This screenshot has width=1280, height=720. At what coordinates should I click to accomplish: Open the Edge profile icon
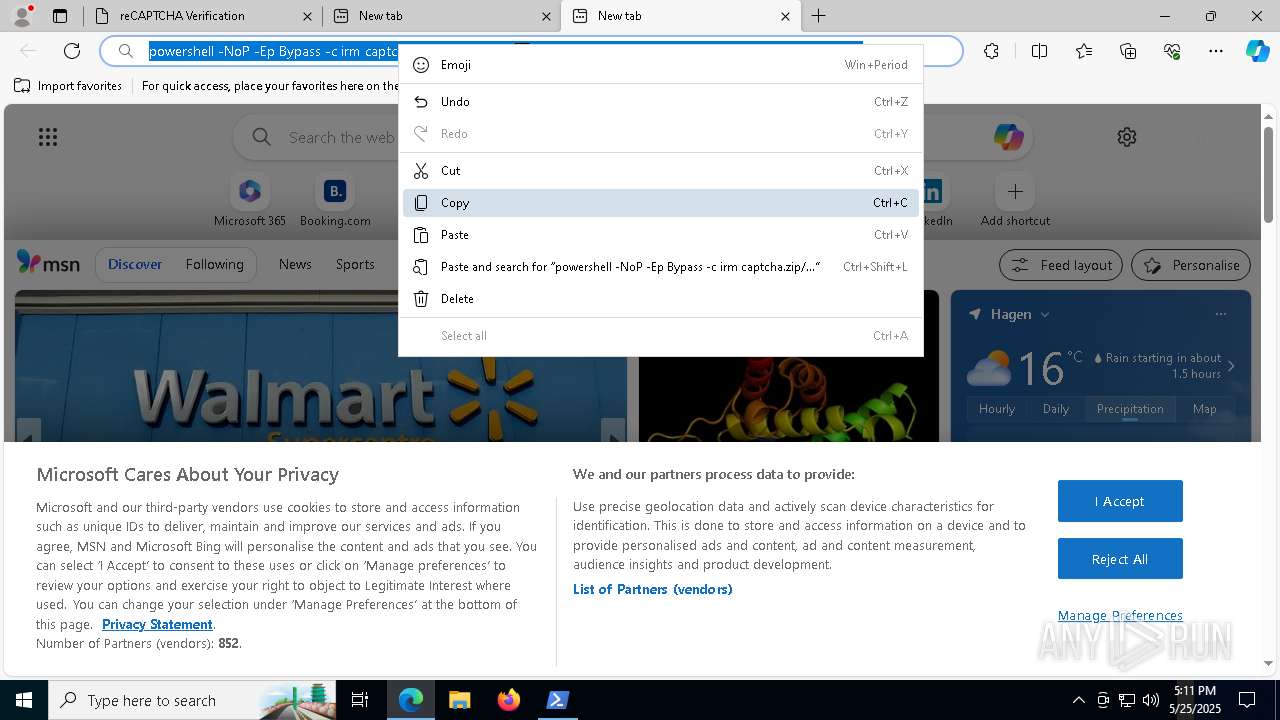[x=22, y=15]
